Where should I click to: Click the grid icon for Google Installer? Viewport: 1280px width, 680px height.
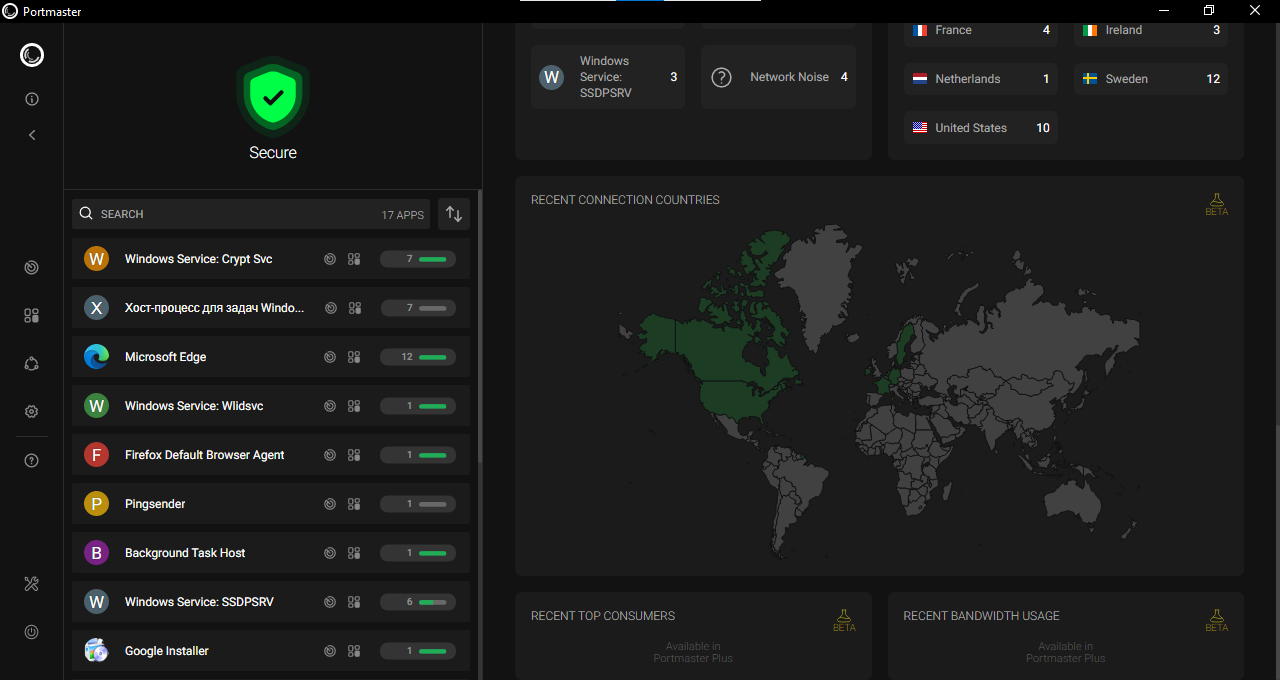pyautogui.click(x=354, y=651)
